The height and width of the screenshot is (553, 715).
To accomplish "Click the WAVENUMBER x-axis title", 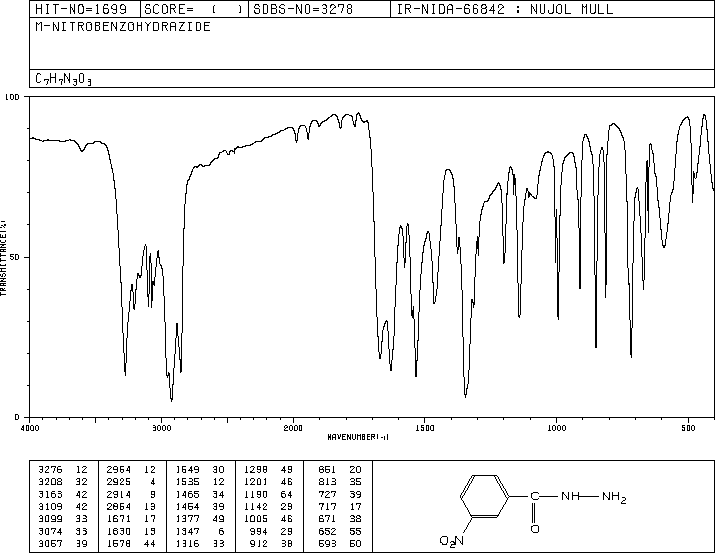I will pos(358,437).
